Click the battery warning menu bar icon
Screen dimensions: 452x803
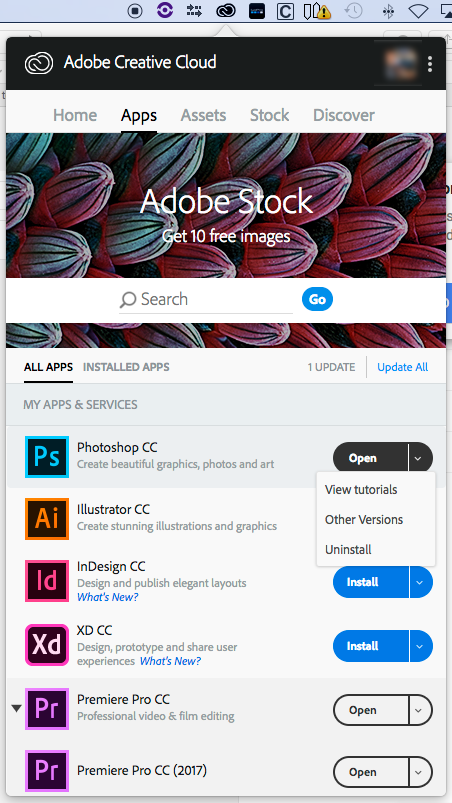316,11
